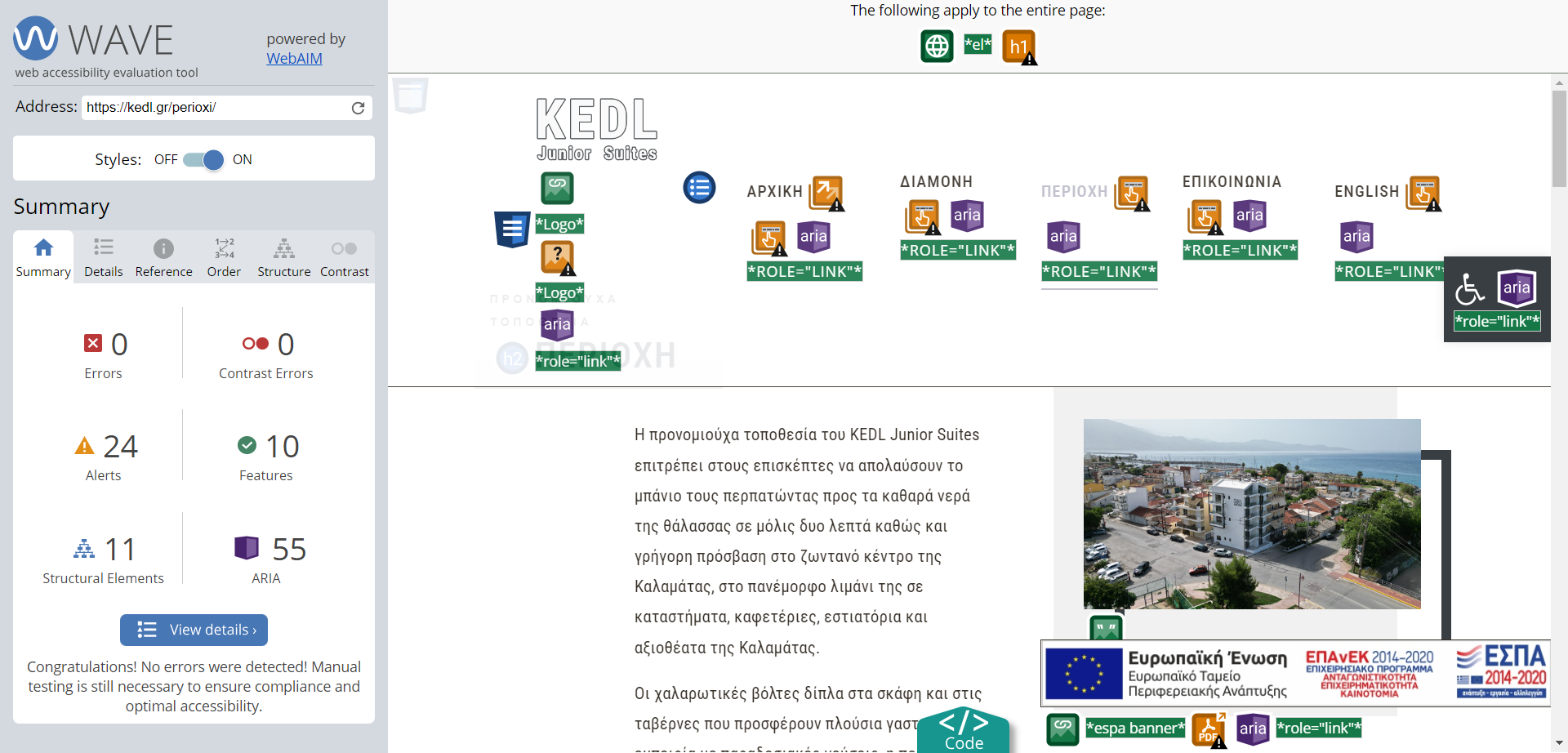Image resolution: width=1568 pixels, height=753 pixels.
Task: Click the orange alert icon under ΔΙΑΜΟΝΗ
Action: 923,216
